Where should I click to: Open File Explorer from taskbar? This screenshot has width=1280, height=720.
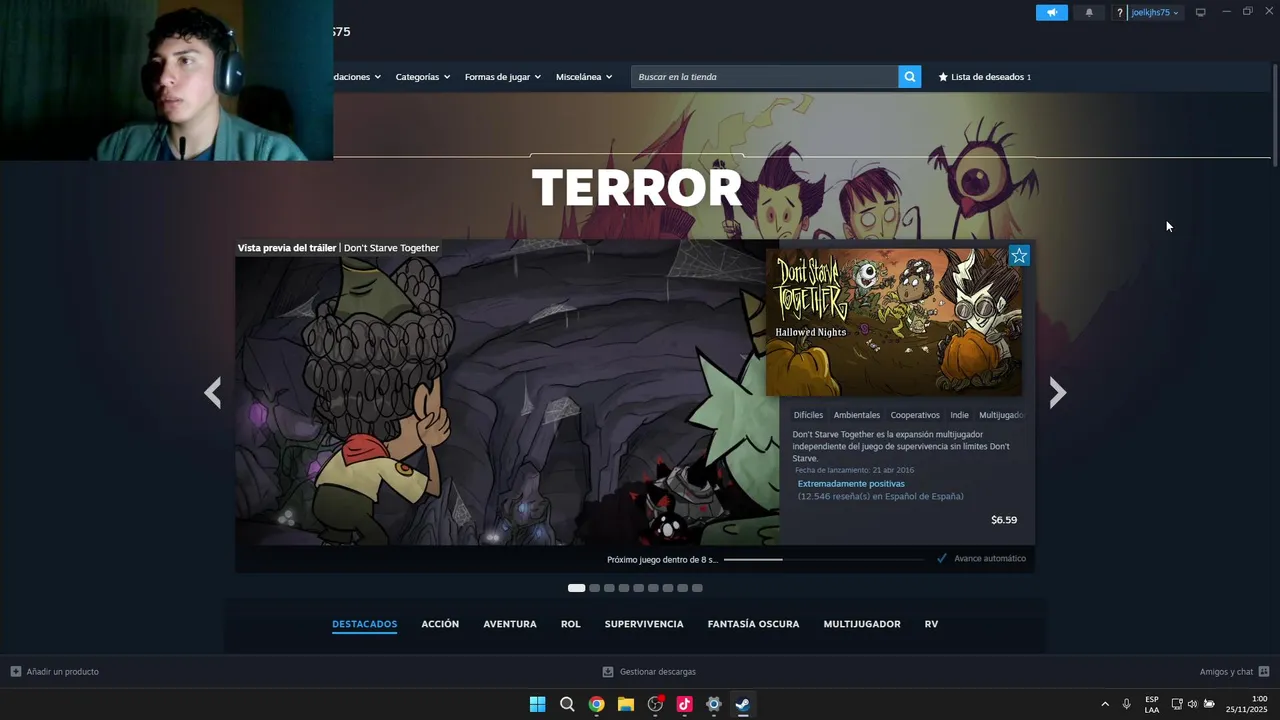click(625, 704)
